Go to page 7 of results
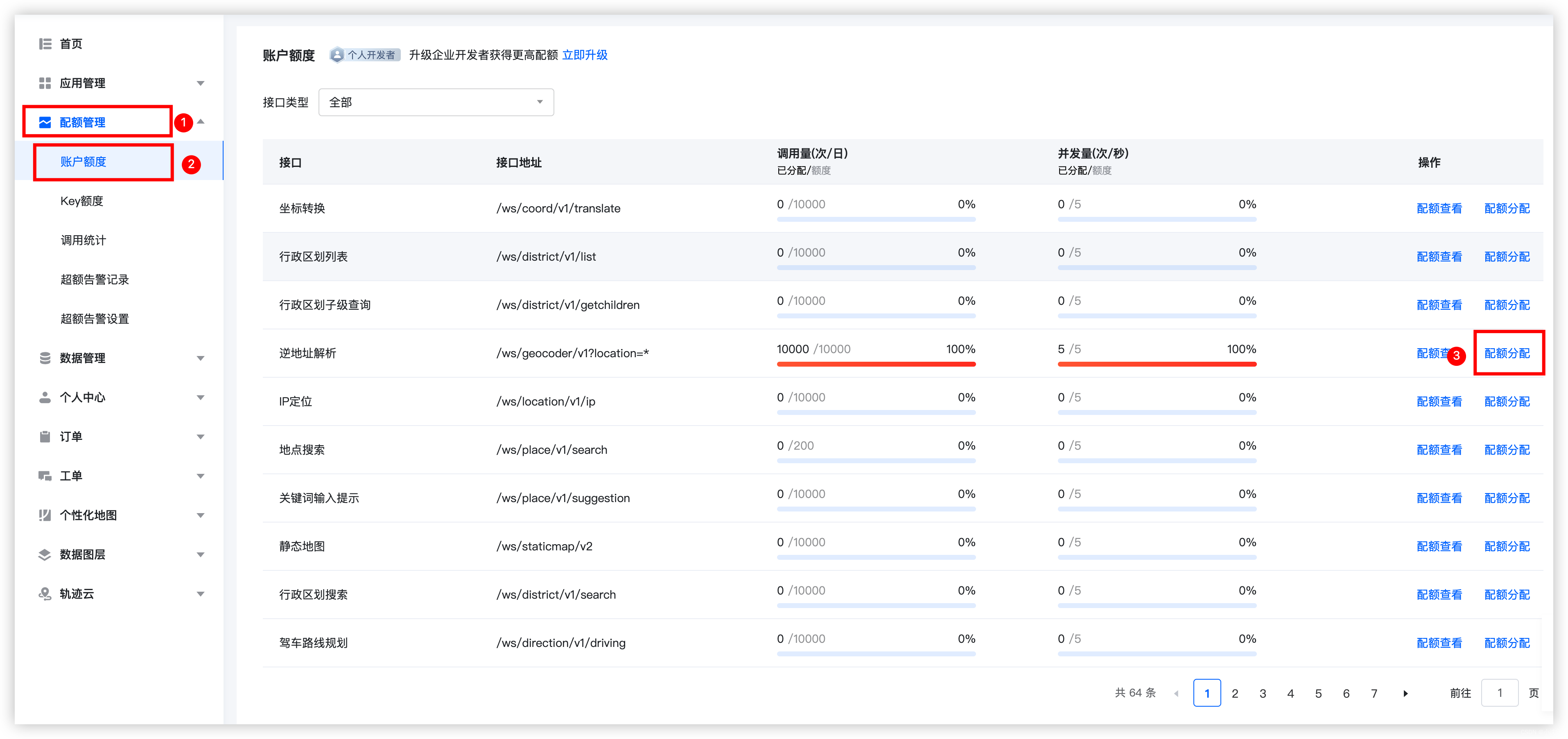Viewport: 1568px width, 739px height. tap(1374, 694)
